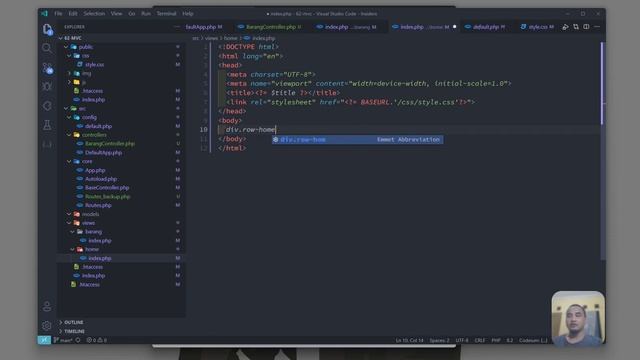The height and width of the screenshot is (360, 640).
Task: Open errors and warnings count in status bar
Action: (96, 340)
